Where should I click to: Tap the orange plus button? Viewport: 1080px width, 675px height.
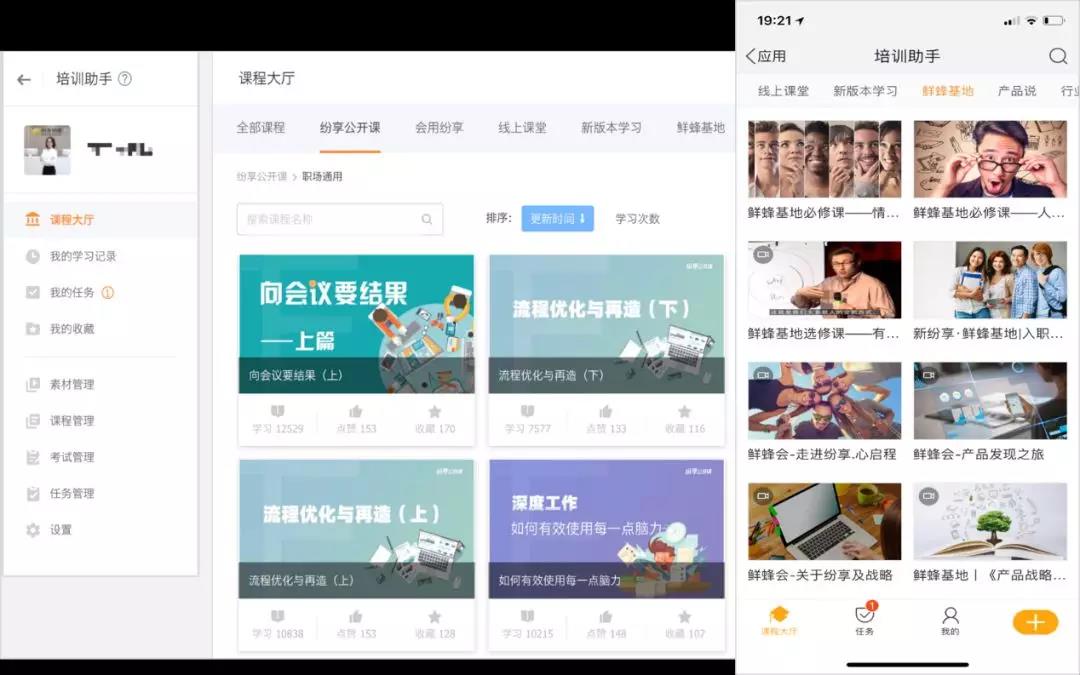tap(1035, 622)
